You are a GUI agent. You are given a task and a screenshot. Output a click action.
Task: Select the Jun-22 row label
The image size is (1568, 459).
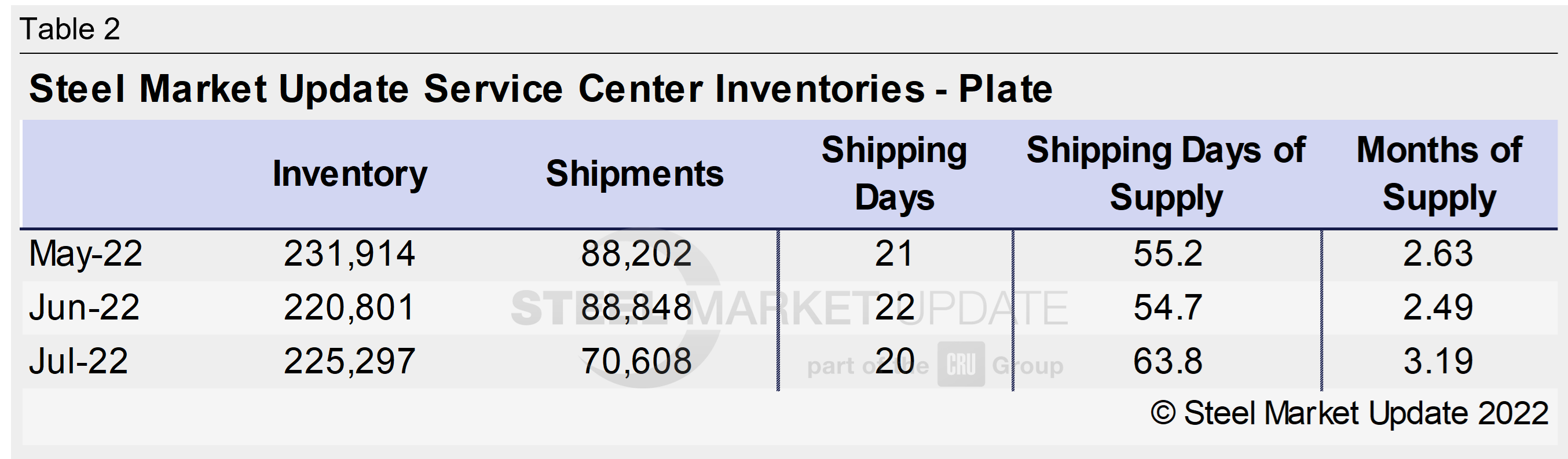(84, 307)
